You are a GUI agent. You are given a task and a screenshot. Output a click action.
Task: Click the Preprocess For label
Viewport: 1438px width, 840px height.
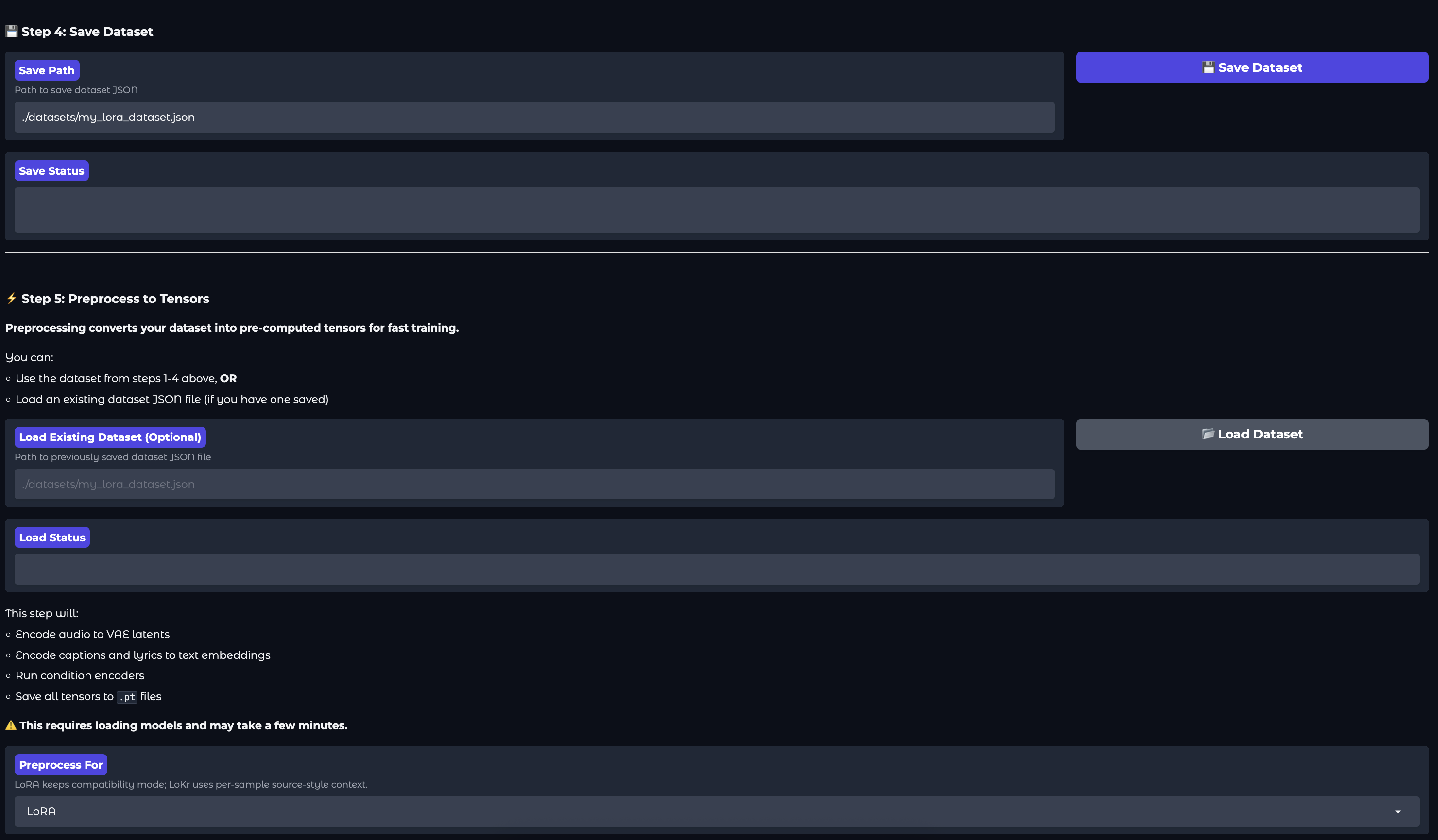point(61,765)
